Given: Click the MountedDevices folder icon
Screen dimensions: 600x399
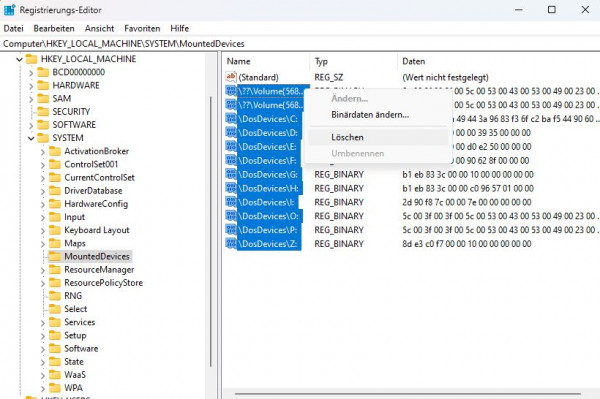Looking at the screenshot, I should point(55,257).
